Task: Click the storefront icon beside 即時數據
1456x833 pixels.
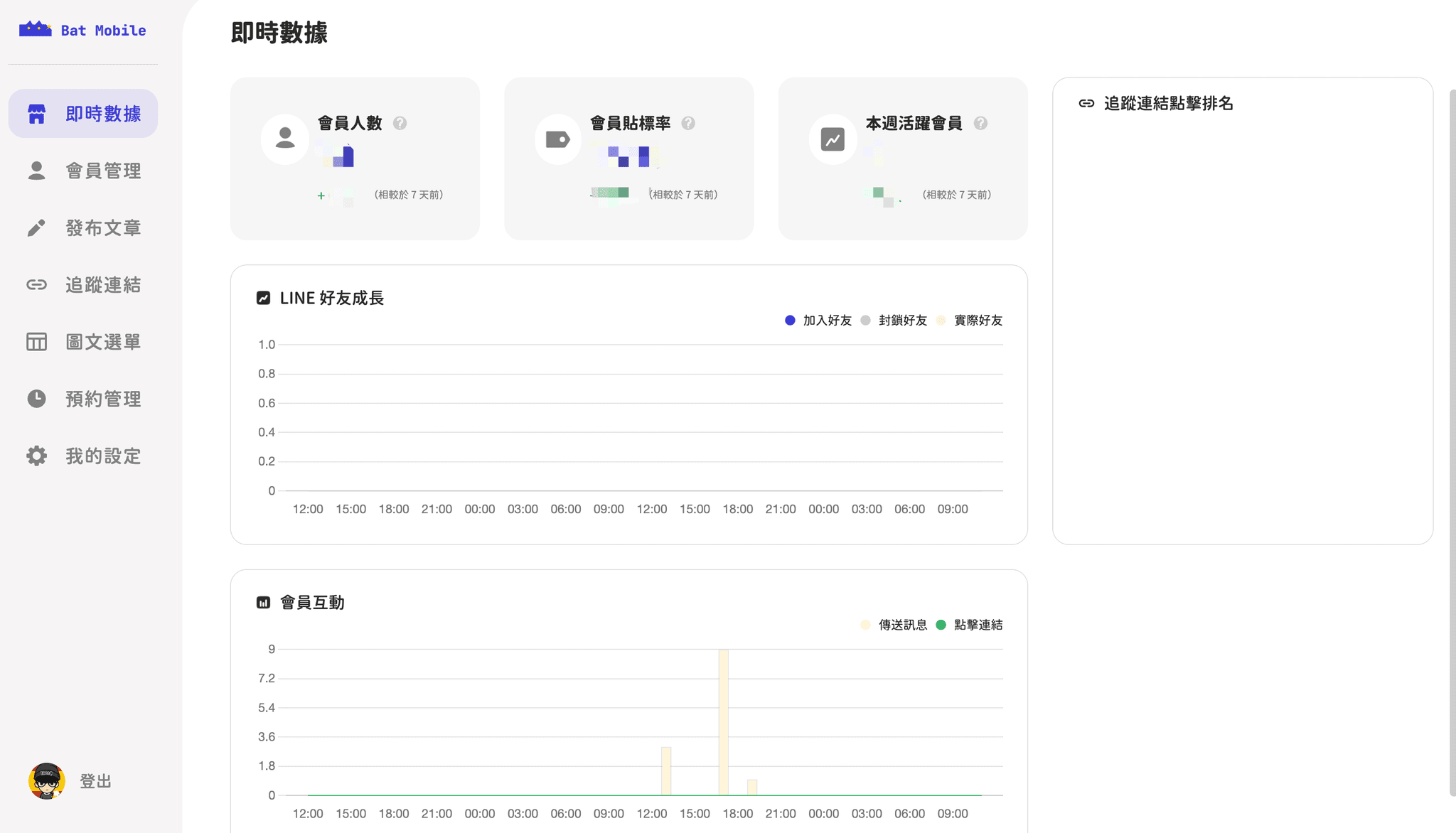Action: pyautogui.click(x=36, y=114)
